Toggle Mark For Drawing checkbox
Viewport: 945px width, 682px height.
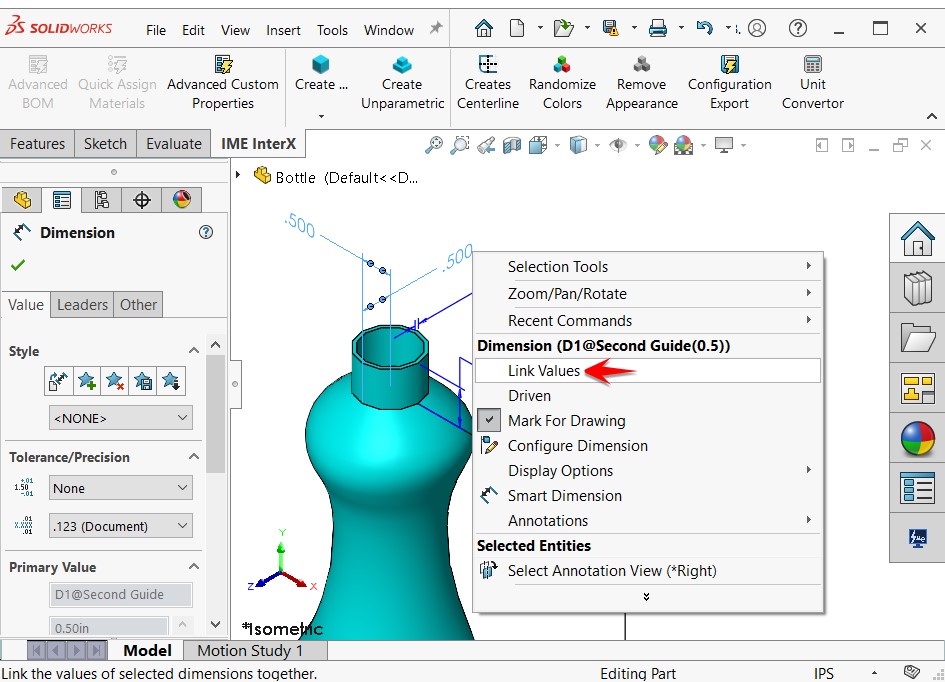(x=489, y=421)
